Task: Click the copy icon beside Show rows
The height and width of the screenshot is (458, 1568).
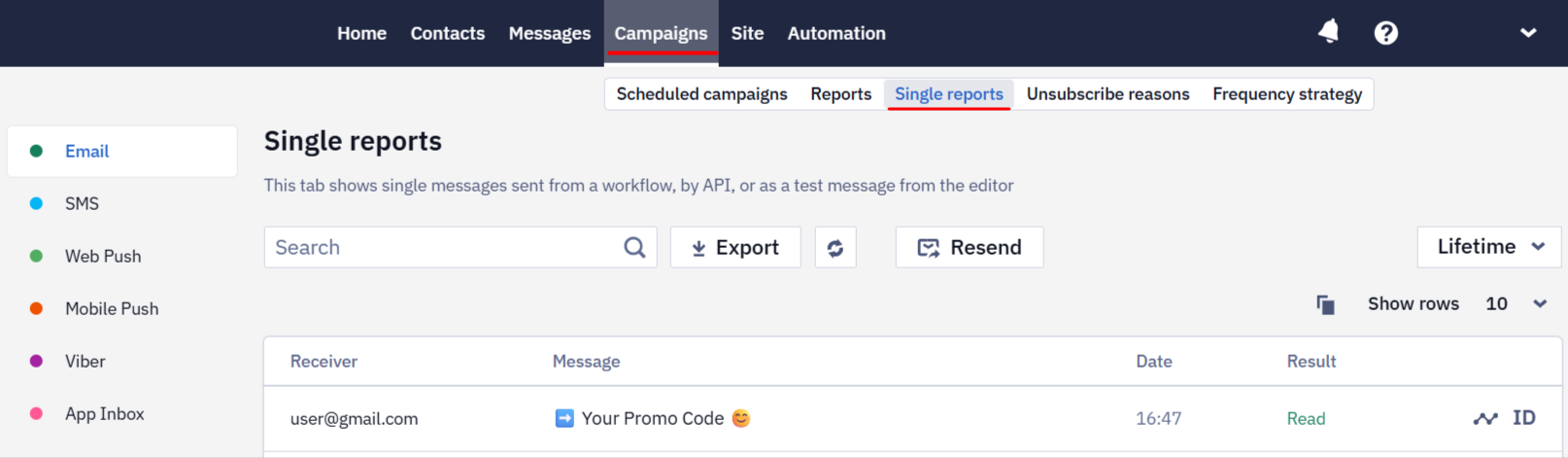Action: pyautogui.click(x=1325, y=304)
